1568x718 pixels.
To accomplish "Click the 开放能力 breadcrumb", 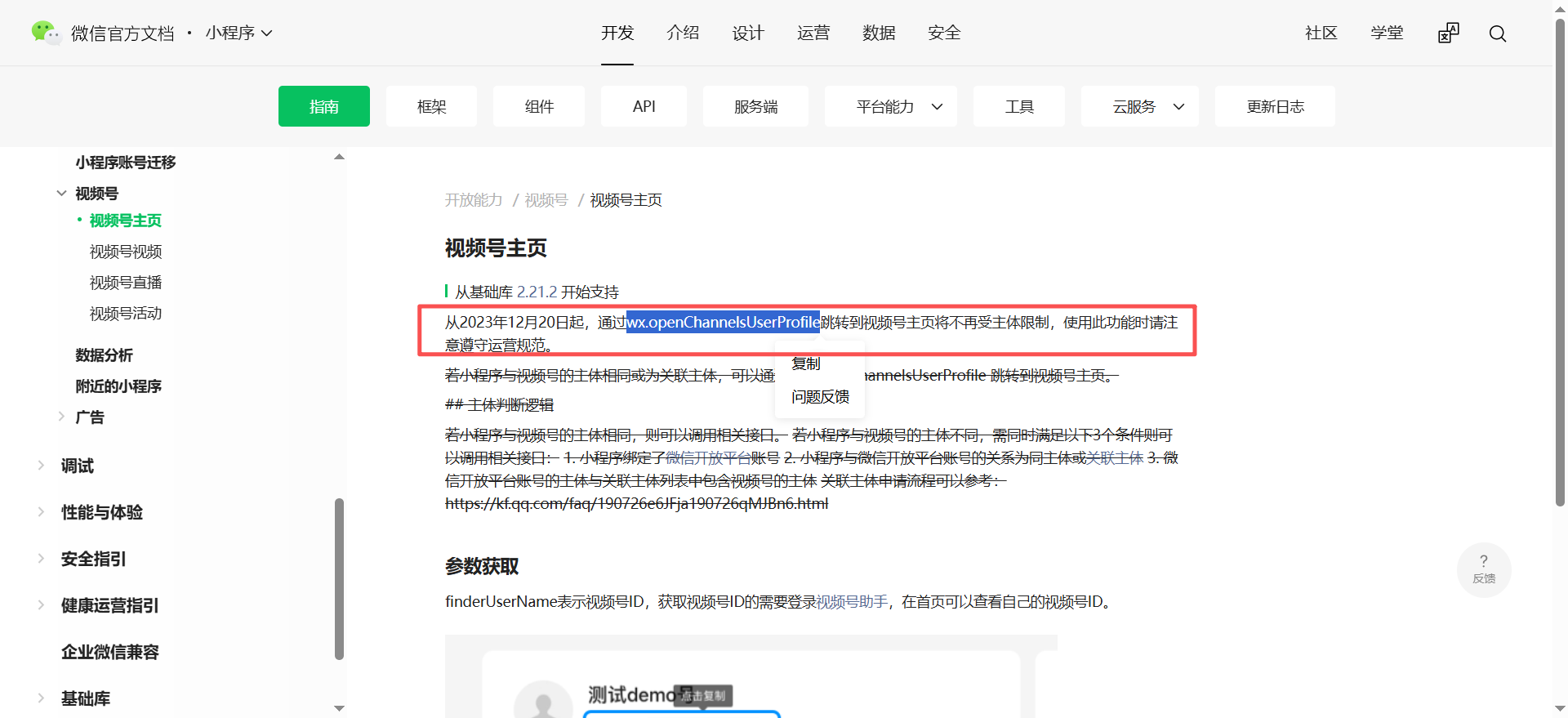I will 474,200.
